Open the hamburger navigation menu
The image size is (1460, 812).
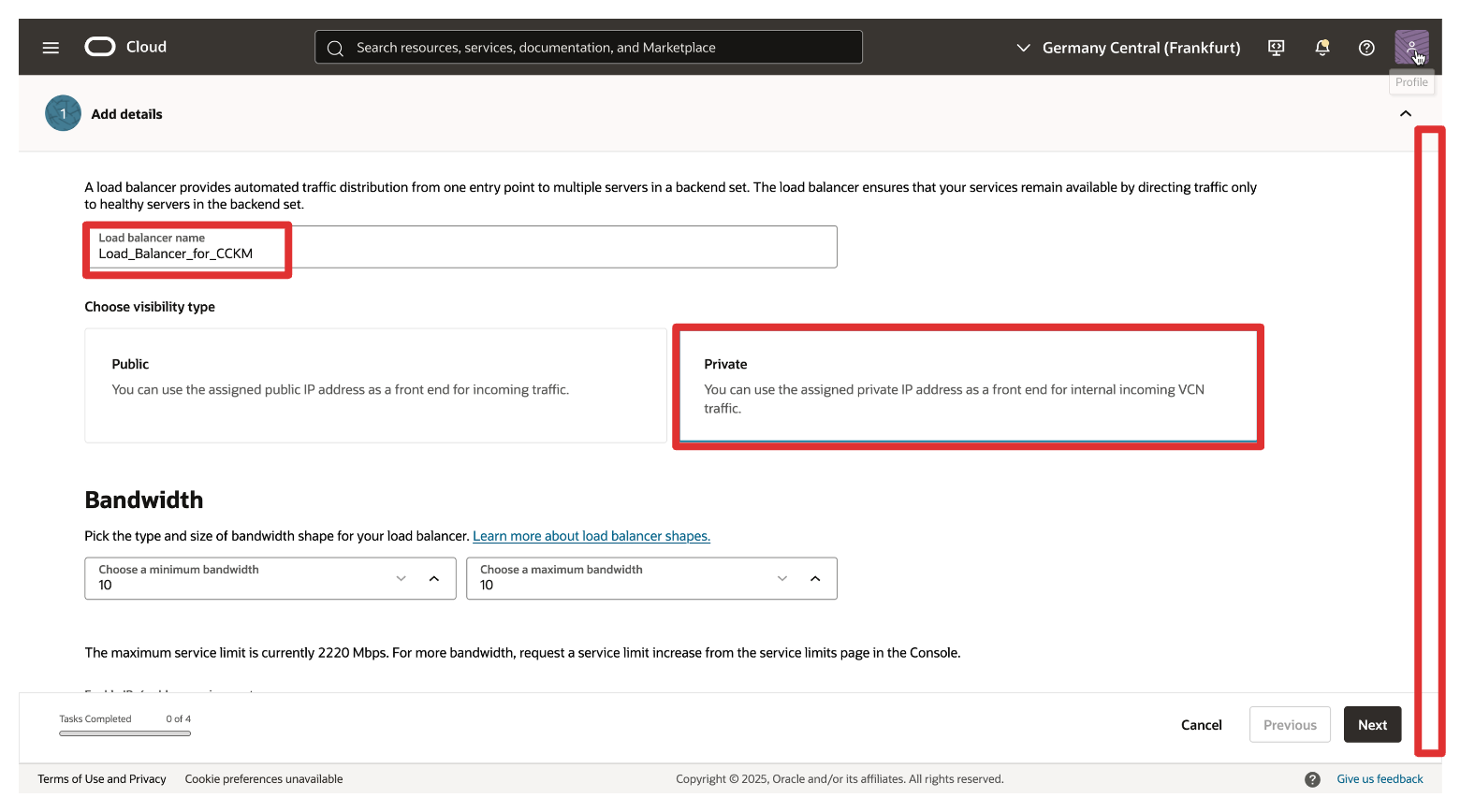pos(51,48)
